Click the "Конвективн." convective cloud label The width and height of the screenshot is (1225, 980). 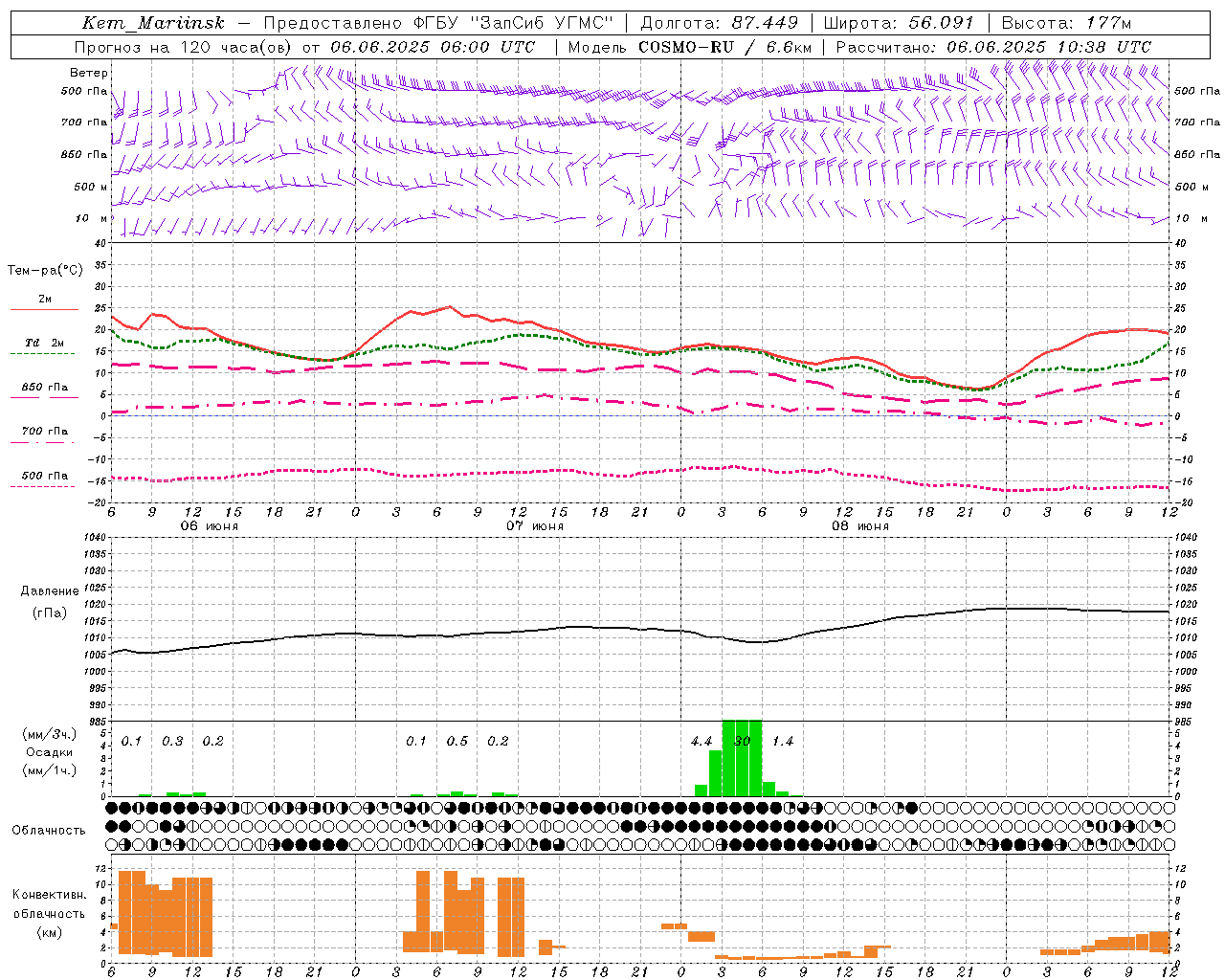click(50, 895)
